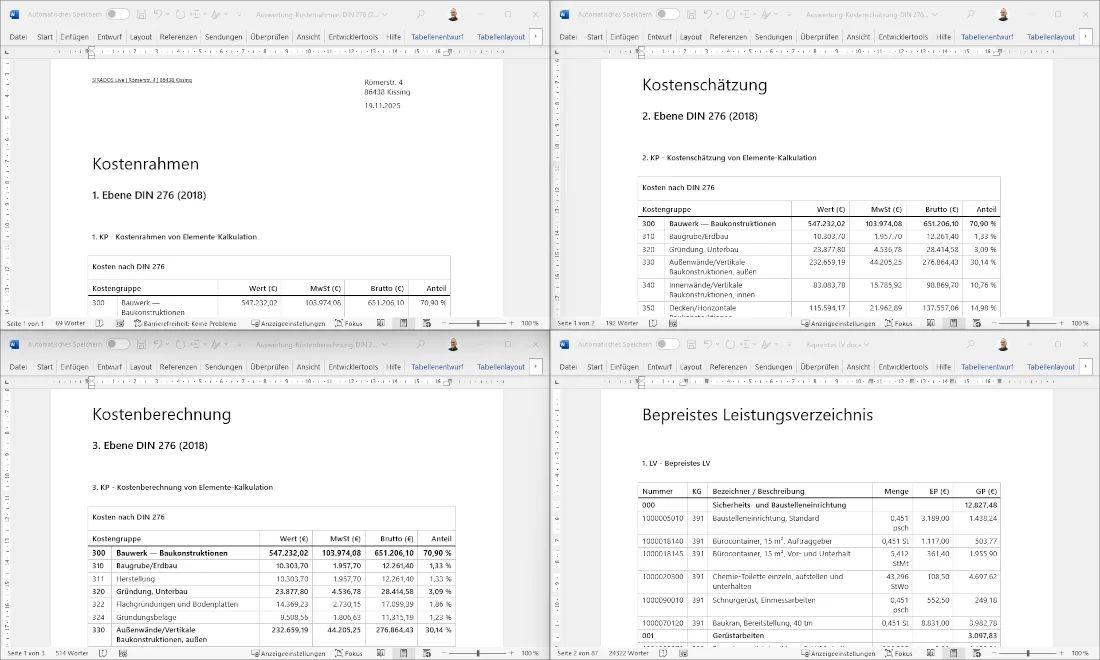Switch to the Tabellenentwurf tab in the Bepreistes LV window
This screenshot has height=660, width=1100.
[988, 367]
